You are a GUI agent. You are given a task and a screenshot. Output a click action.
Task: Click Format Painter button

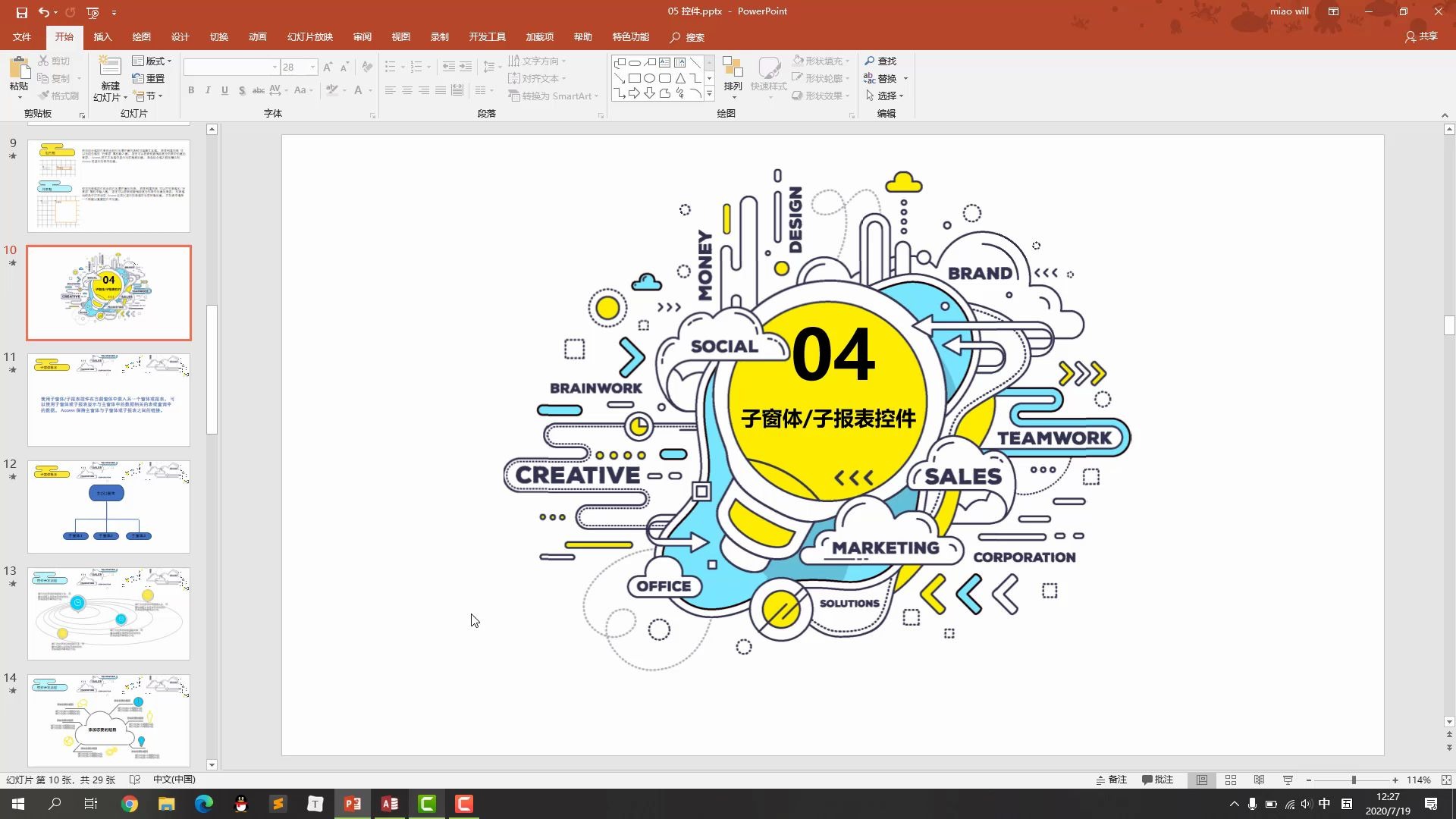(x=59, y=96)
